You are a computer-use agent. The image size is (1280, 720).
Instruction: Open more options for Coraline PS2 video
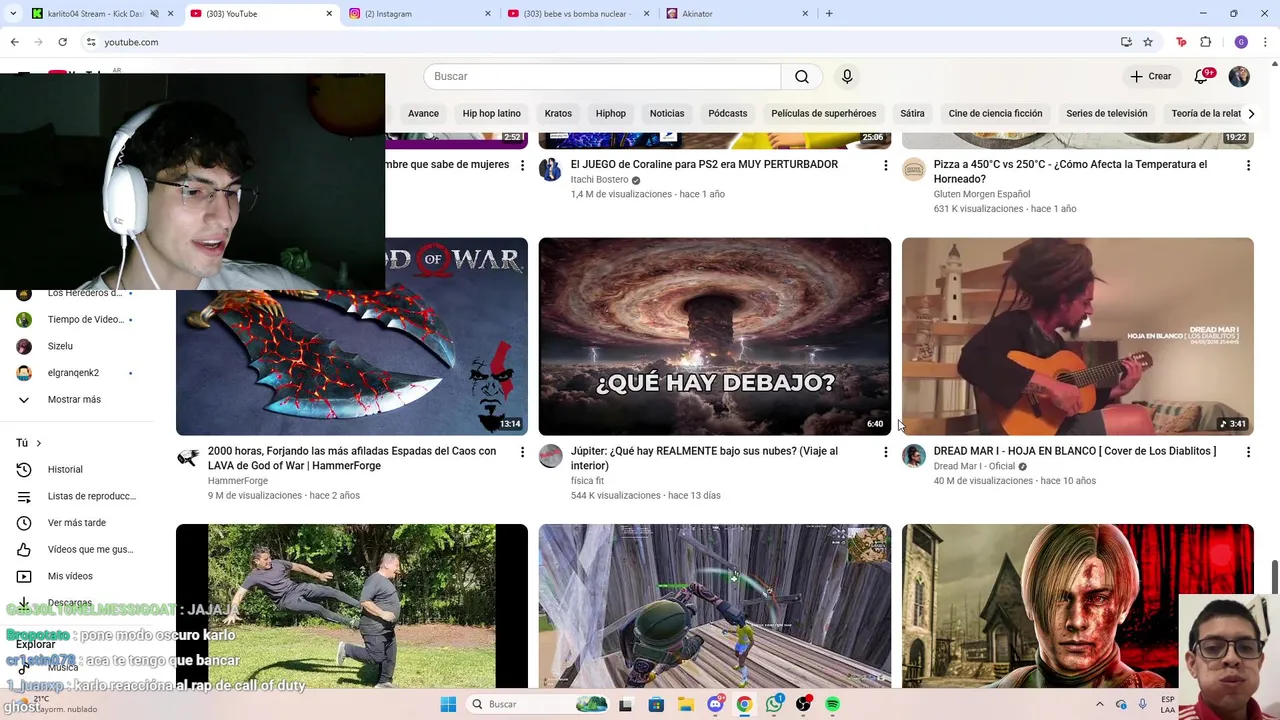pos(885,165)
